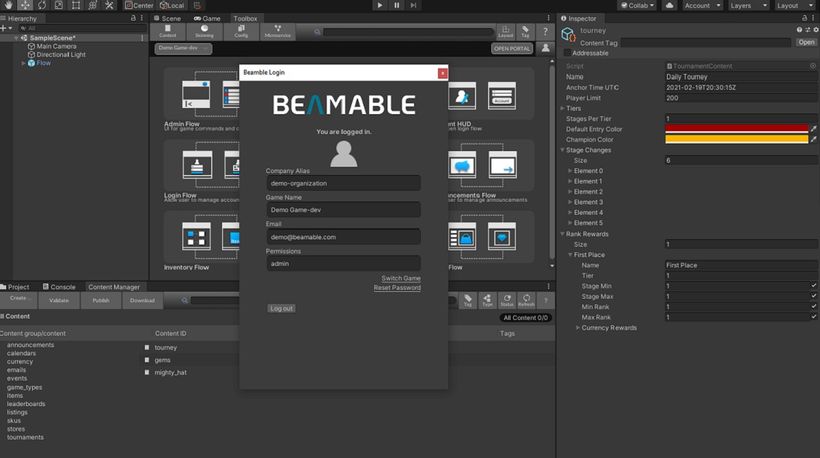Click the Status filter icon in Content Manager
Viewport: 820px width, 458px height.
(507, 300)
